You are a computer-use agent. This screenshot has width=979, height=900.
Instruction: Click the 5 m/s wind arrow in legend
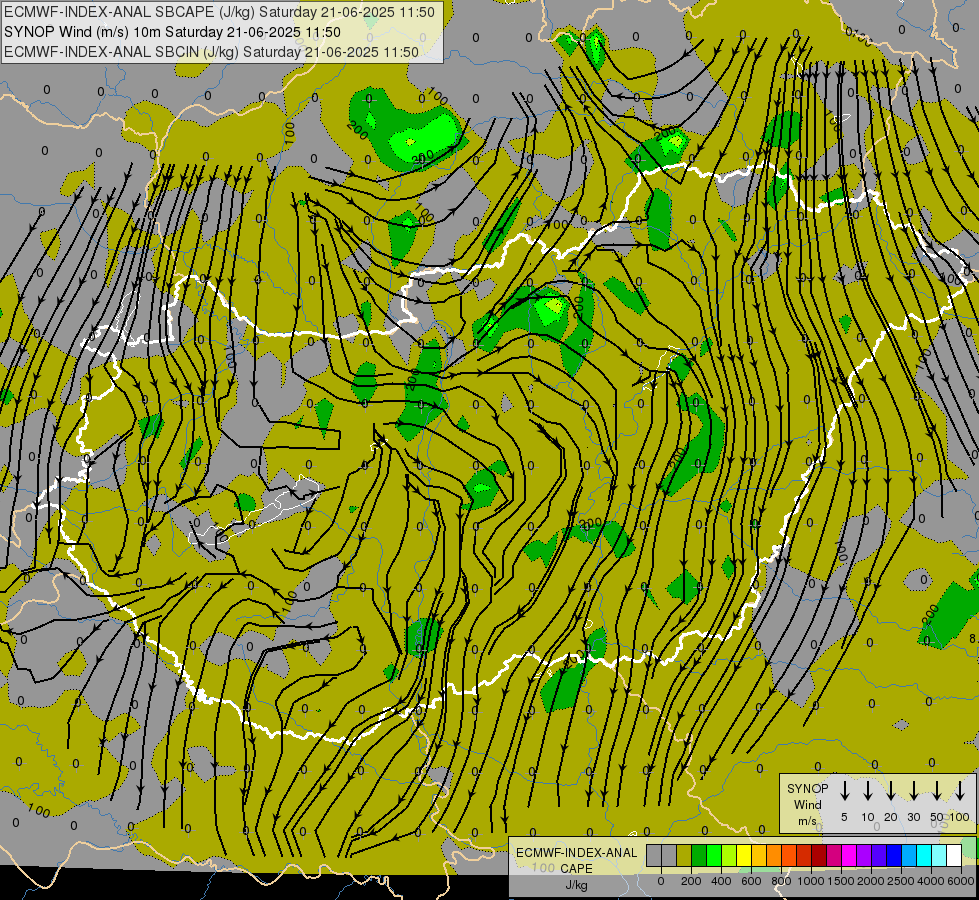844,791
